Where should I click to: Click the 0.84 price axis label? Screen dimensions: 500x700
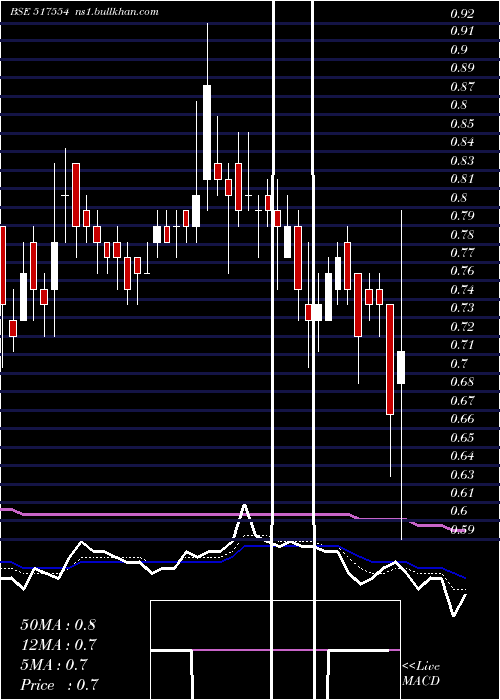pos(462,142)
